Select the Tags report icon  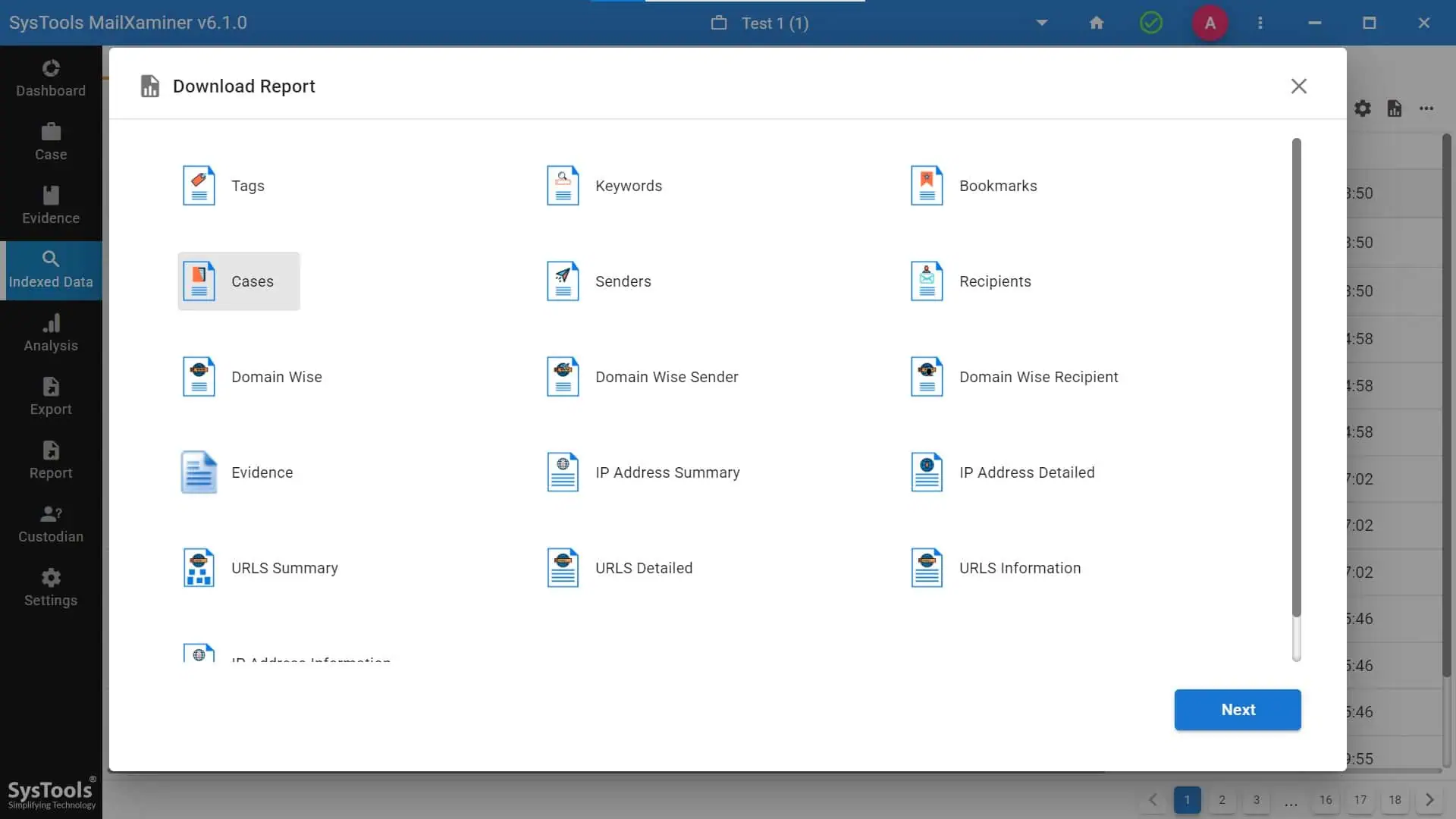click(199, 185)
